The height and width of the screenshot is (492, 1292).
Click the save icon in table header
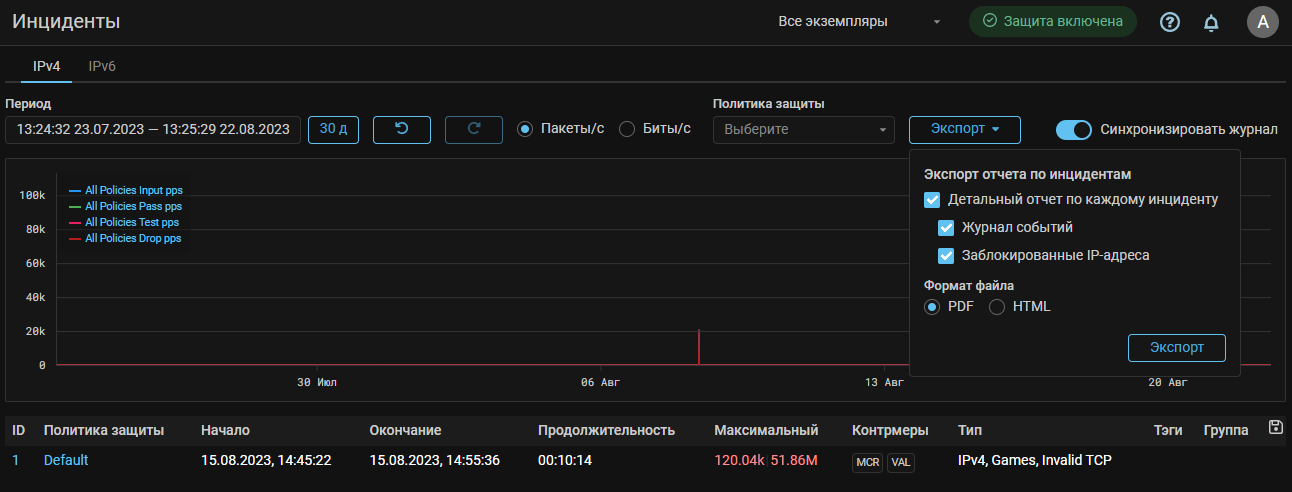pos(1275,428)
